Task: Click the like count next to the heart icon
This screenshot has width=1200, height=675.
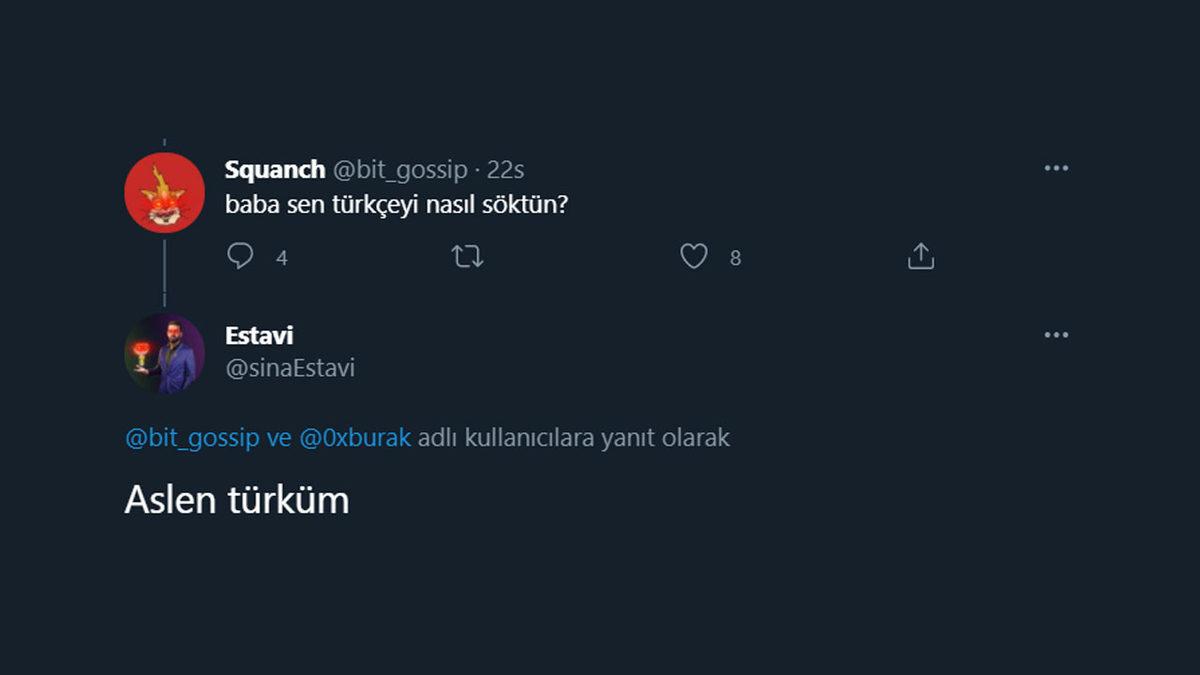Action: 734,258
